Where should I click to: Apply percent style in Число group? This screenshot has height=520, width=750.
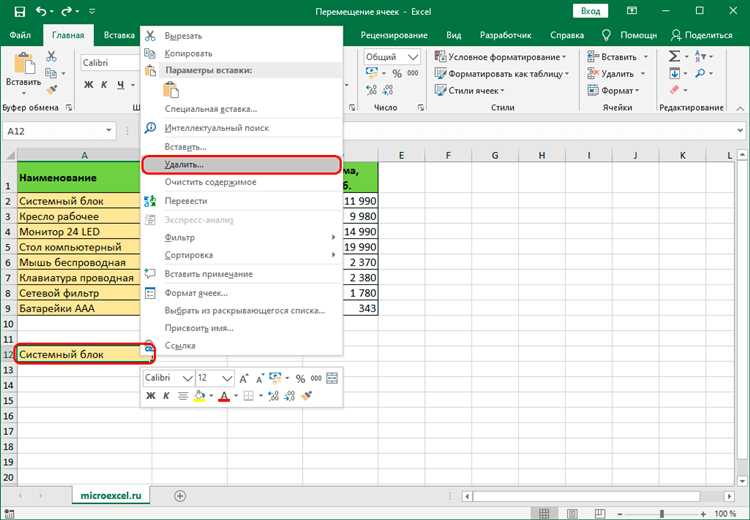coord(397,74)
